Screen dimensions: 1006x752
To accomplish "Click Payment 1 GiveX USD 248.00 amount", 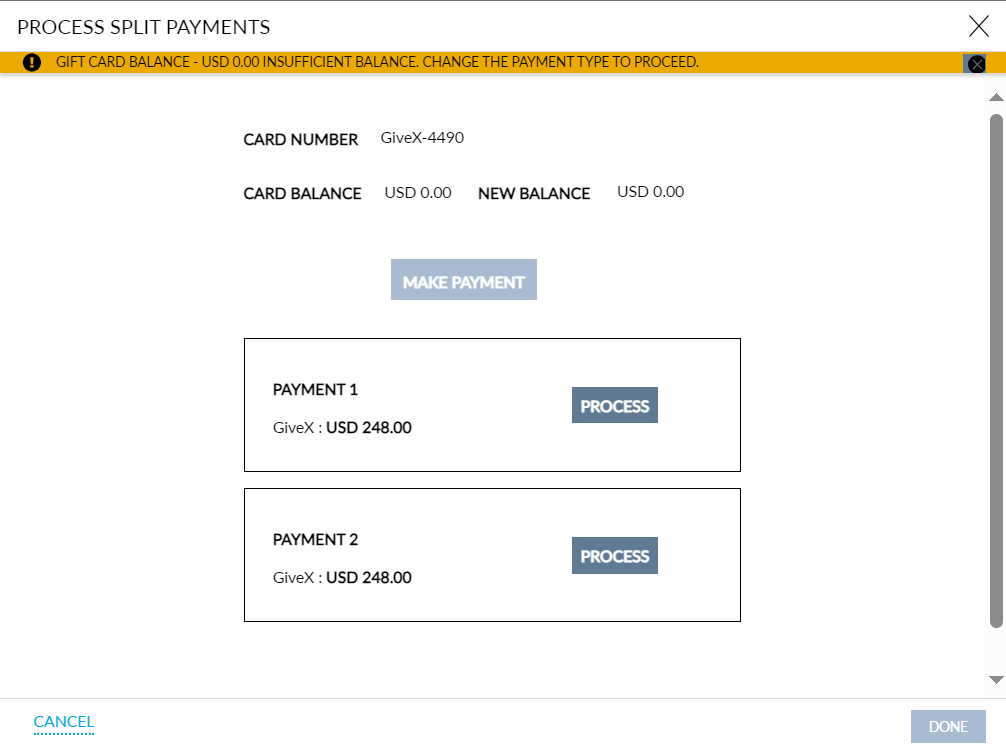I will tap(342, 428).
